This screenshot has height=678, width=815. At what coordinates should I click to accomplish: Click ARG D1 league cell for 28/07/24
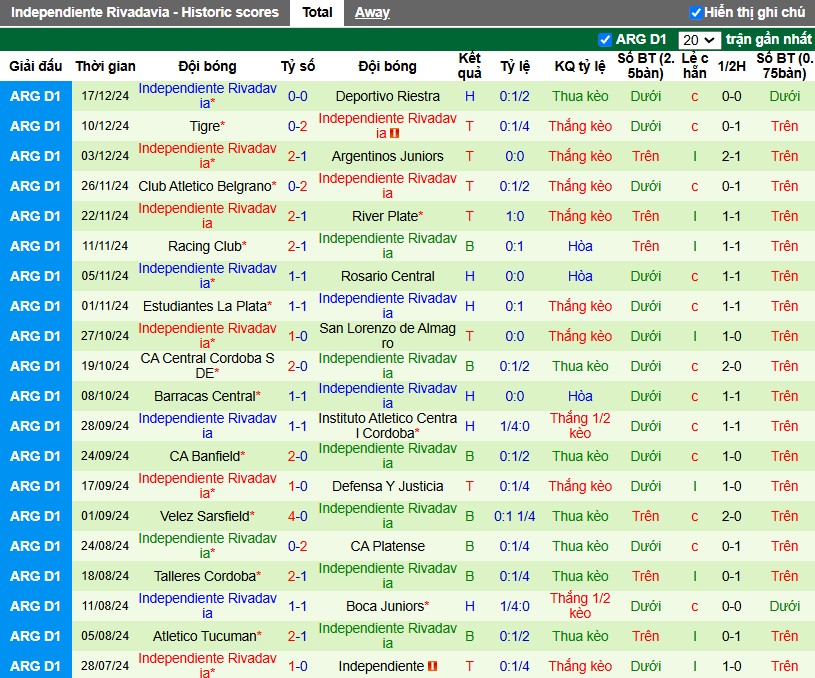[x=35, y=666]
